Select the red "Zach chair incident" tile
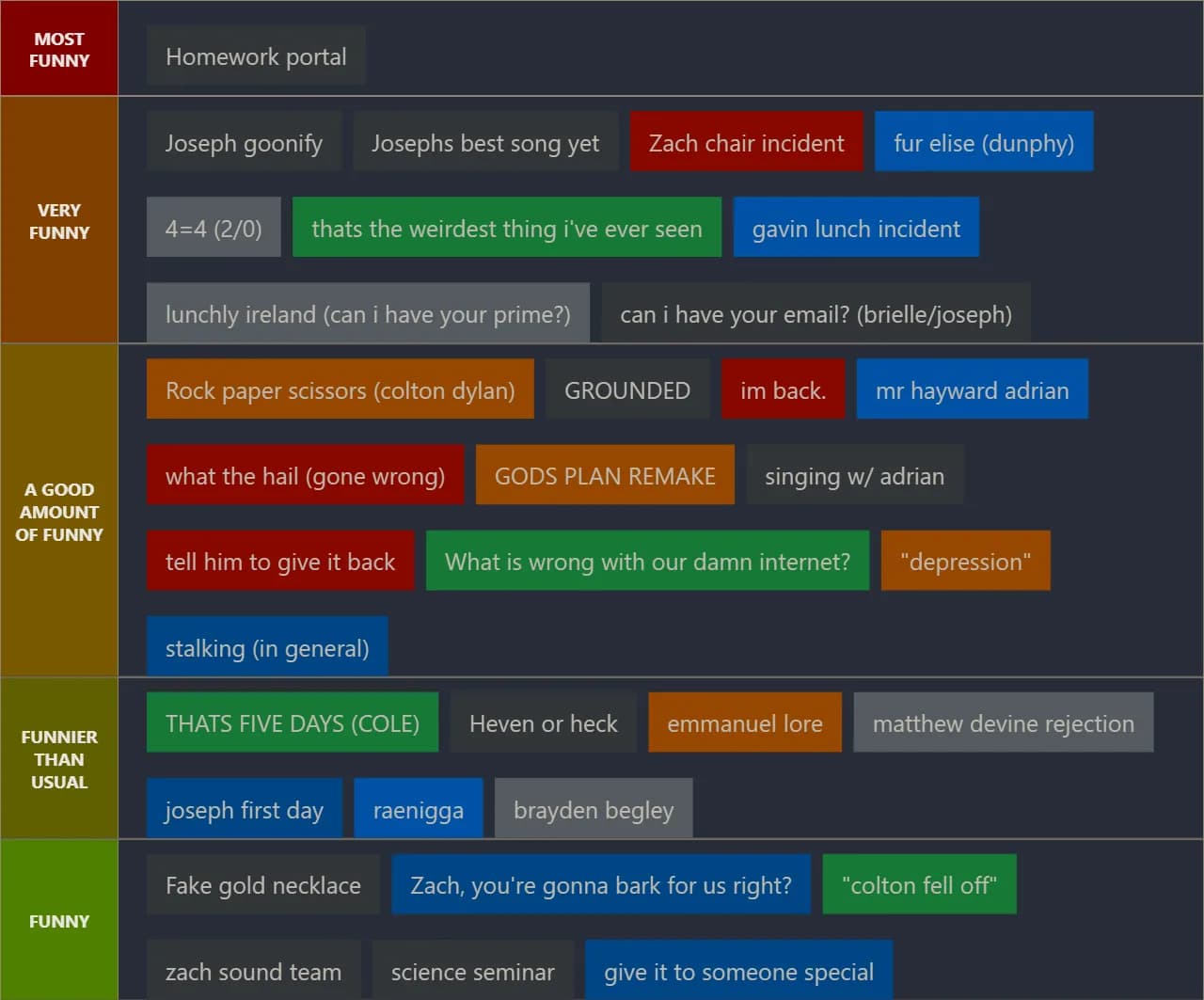 [746, 142]
